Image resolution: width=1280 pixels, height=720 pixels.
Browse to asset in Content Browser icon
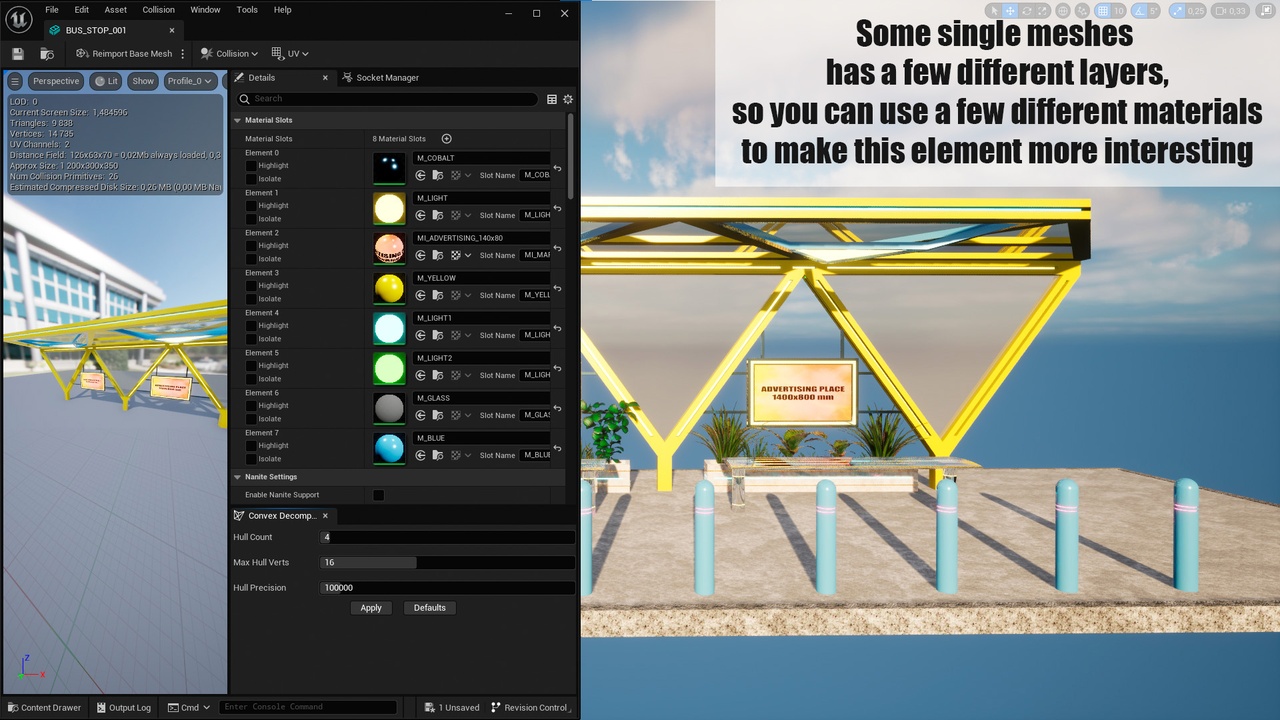[47, 53]
